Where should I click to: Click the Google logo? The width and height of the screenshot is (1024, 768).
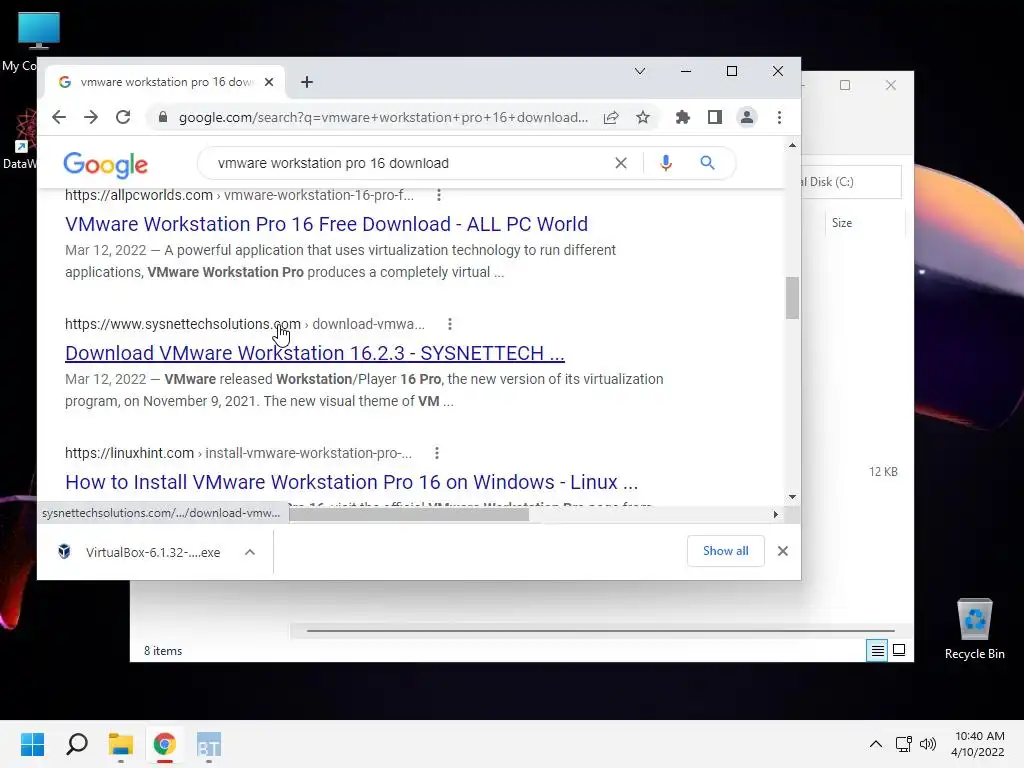pyautogui.click(x=105, y=165)
